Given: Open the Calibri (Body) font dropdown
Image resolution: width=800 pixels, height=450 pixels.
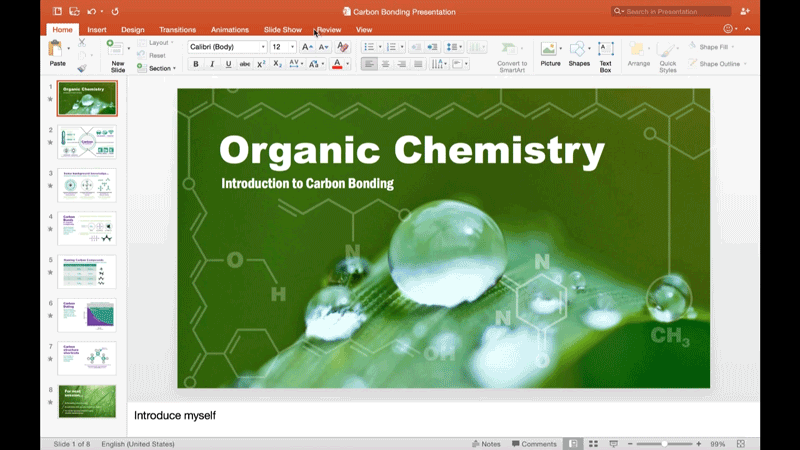Looking at the screenshot, I should 228,47.
